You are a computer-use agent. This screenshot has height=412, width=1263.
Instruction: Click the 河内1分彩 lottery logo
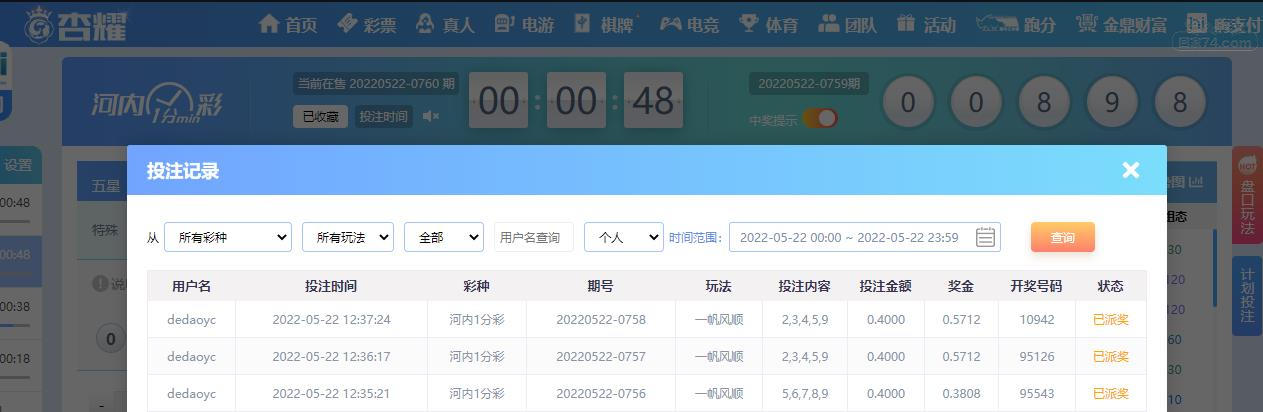(156, 103)
